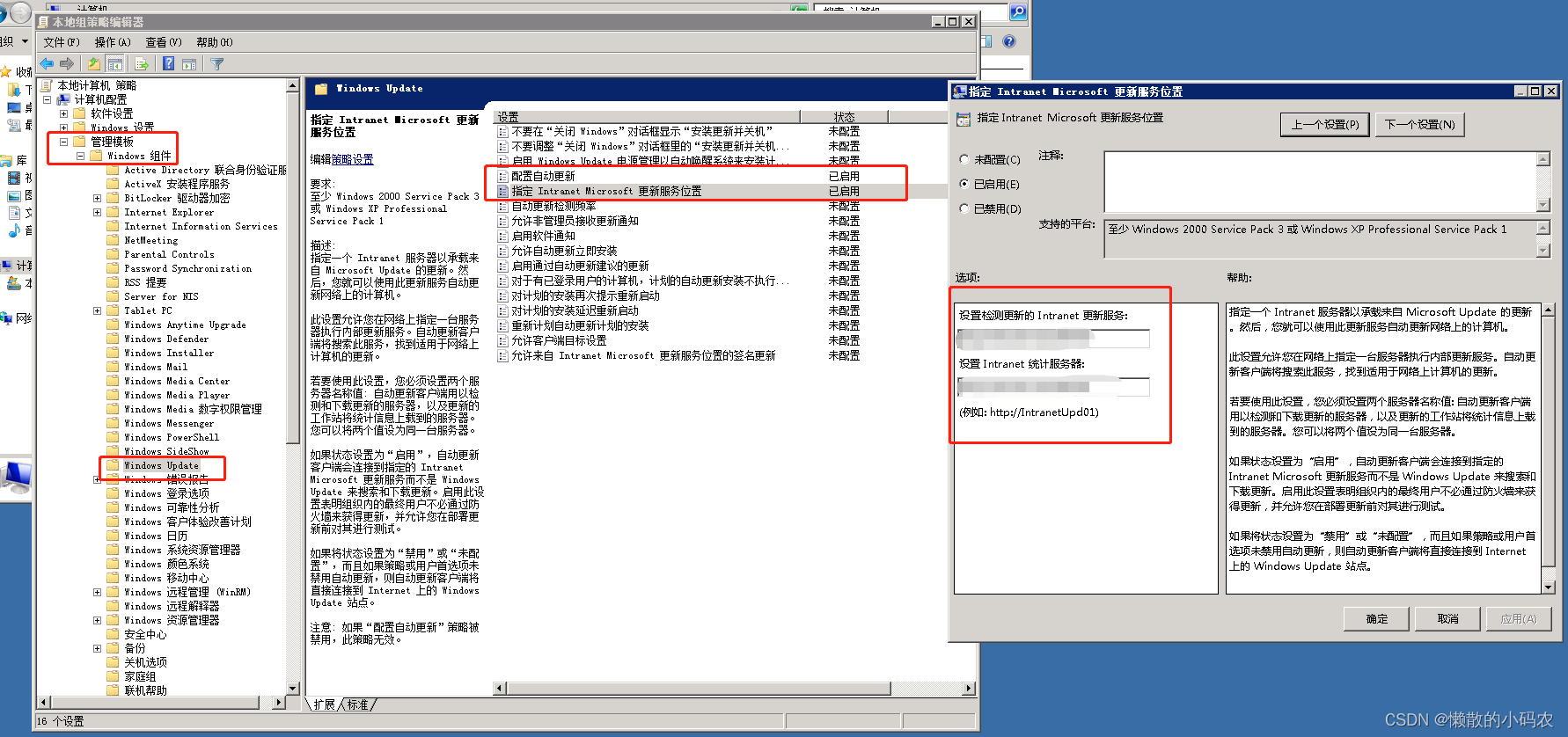Click the policy icon beside 自动更新检测频率
This screenshot has height=737, width=1568.
coord(503,206)
